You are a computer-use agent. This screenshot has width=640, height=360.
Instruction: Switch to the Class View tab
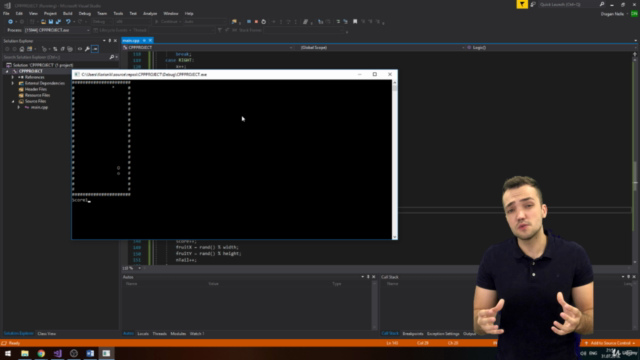47,334
